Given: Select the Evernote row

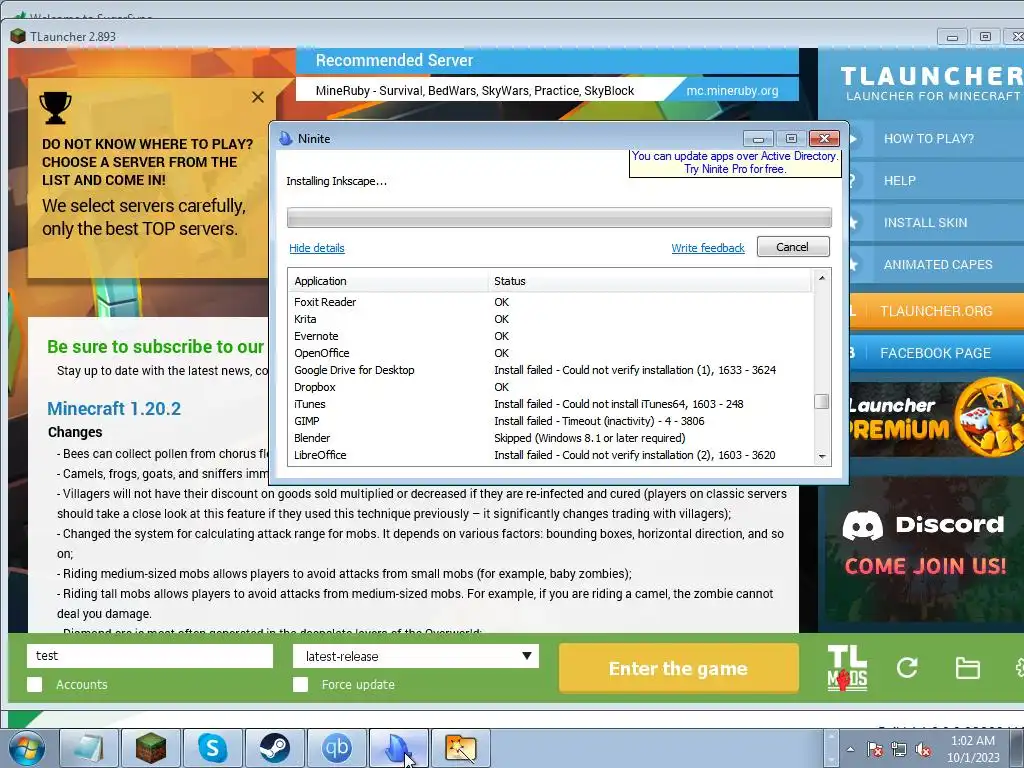Looking at the screenshot, I should [551, 336].
